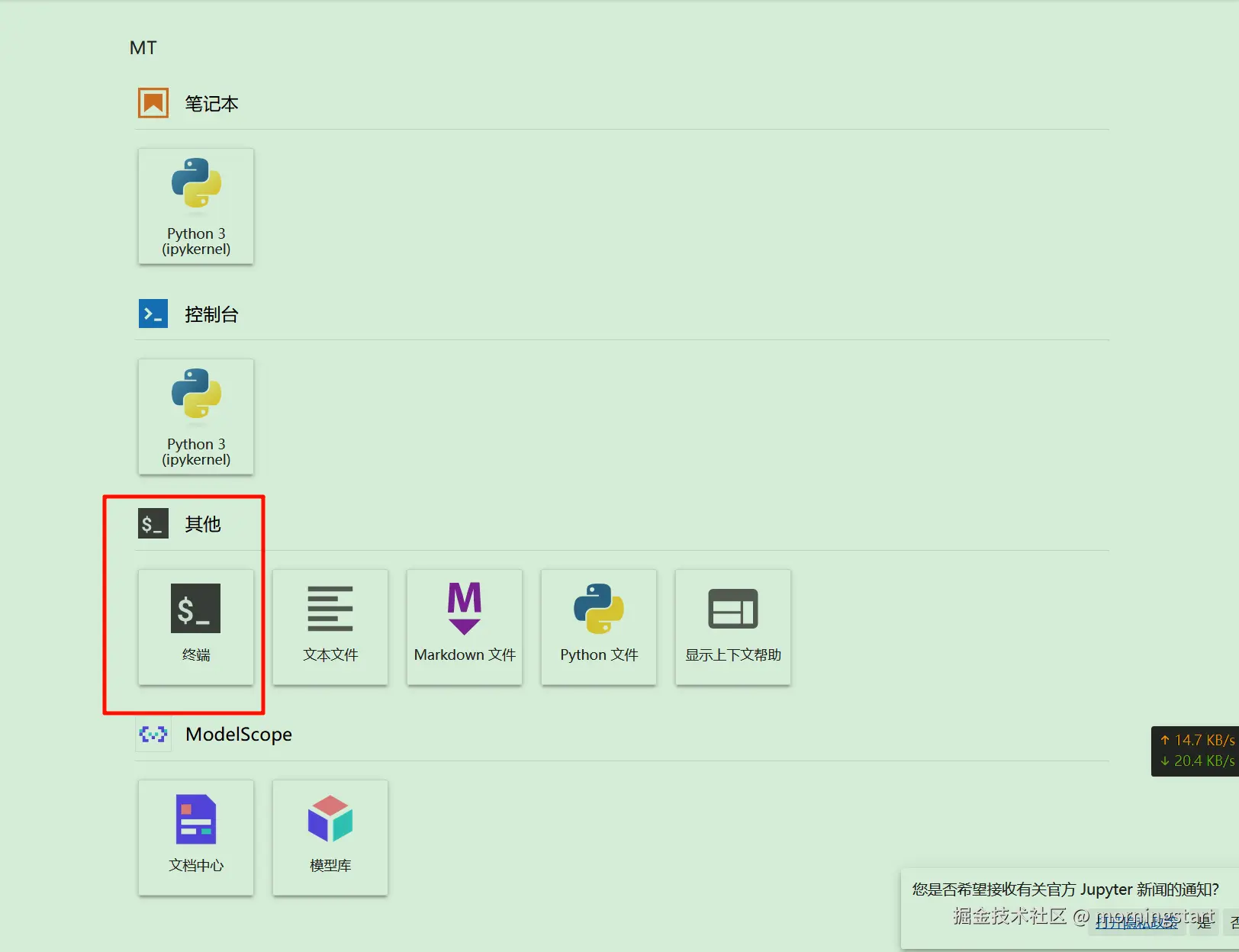Create a new 文本文件 text file
This screenshot has height=952, width=1239.
330,627
